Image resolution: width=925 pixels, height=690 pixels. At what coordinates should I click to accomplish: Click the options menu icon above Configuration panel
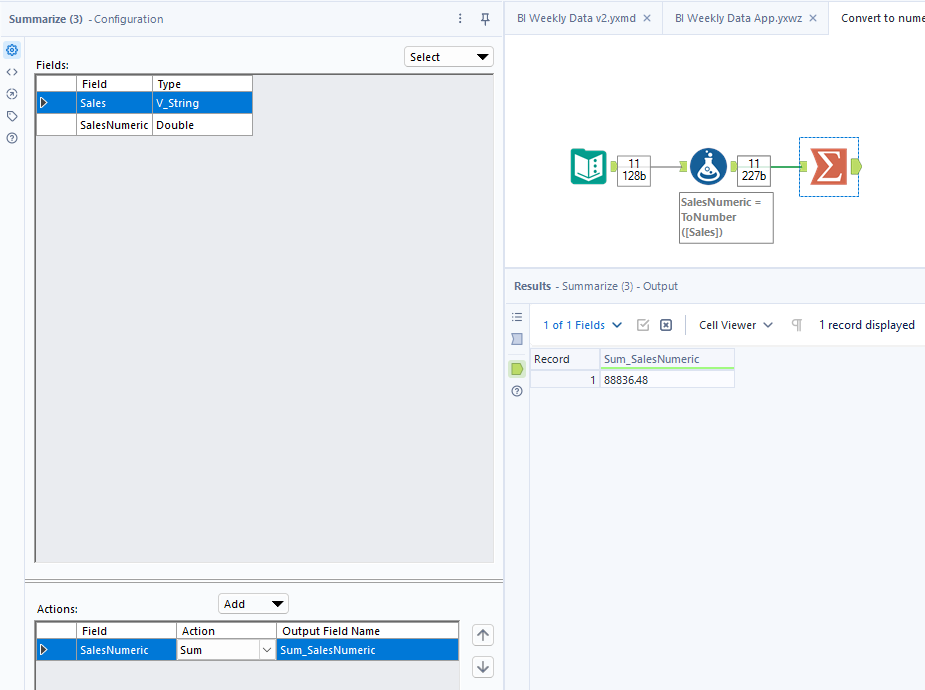coord(459,18)
